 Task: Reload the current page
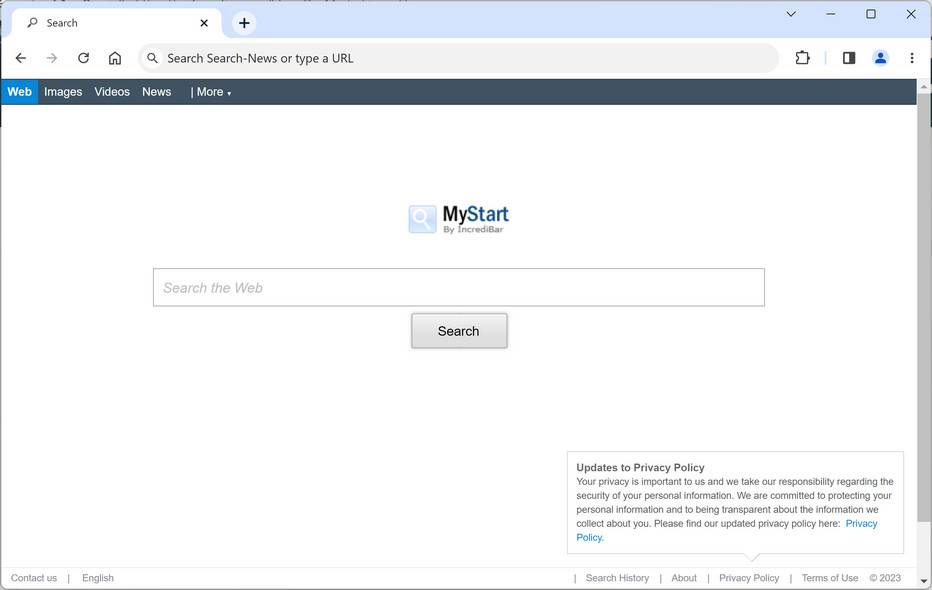click(83, 57)
